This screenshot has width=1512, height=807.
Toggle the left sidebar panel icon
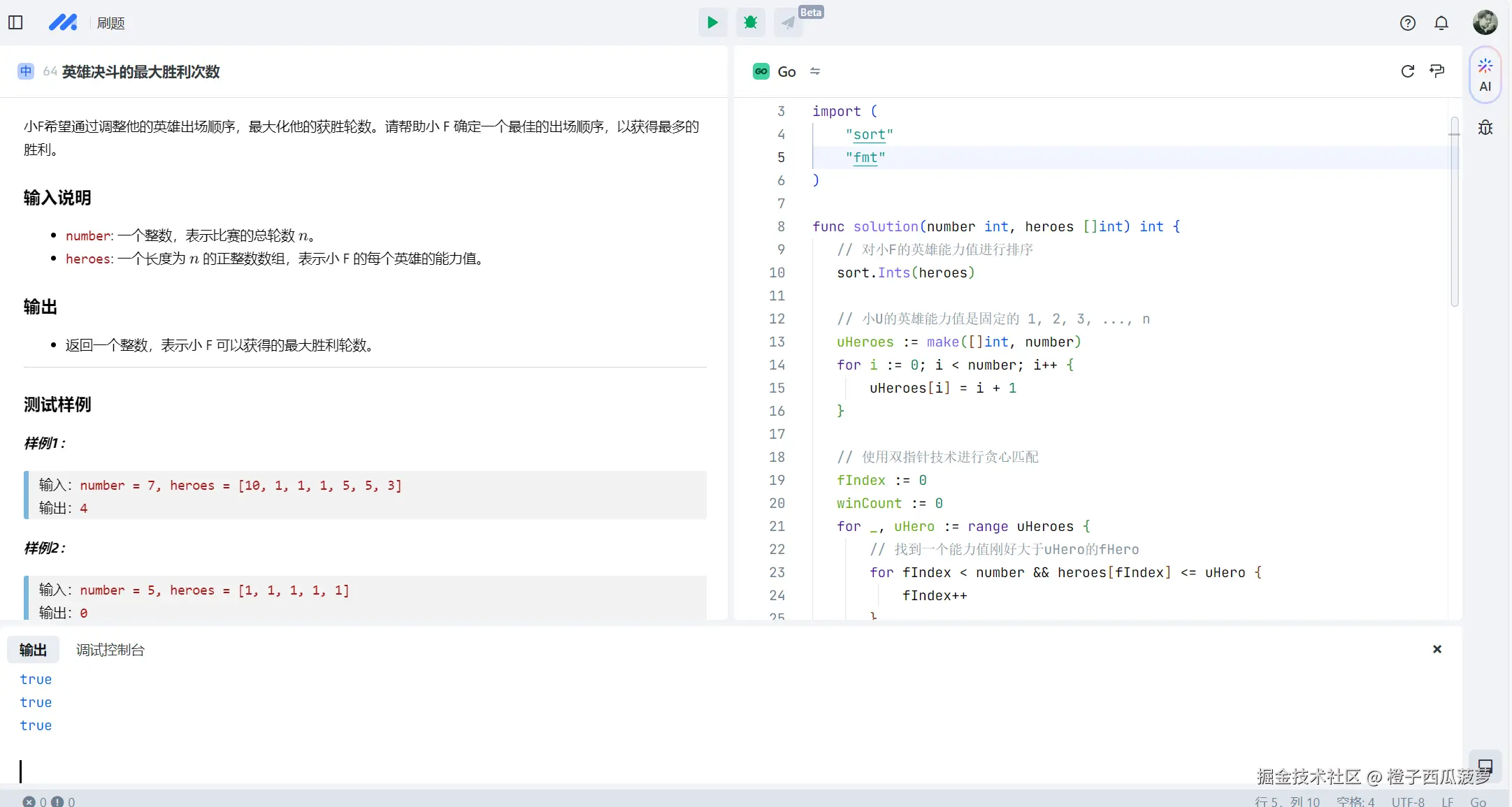tap(15, 23)
